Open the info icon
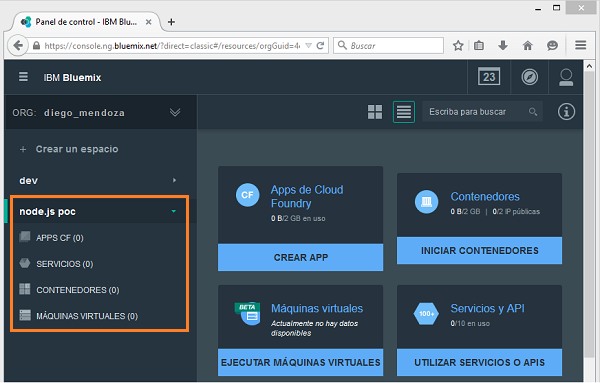 [x=566, y=112]
